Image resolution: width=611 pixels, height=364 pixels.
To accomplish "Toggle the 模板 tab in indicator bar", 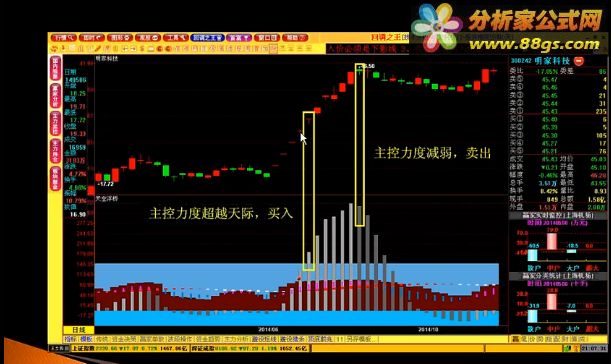I will point(87,339).
